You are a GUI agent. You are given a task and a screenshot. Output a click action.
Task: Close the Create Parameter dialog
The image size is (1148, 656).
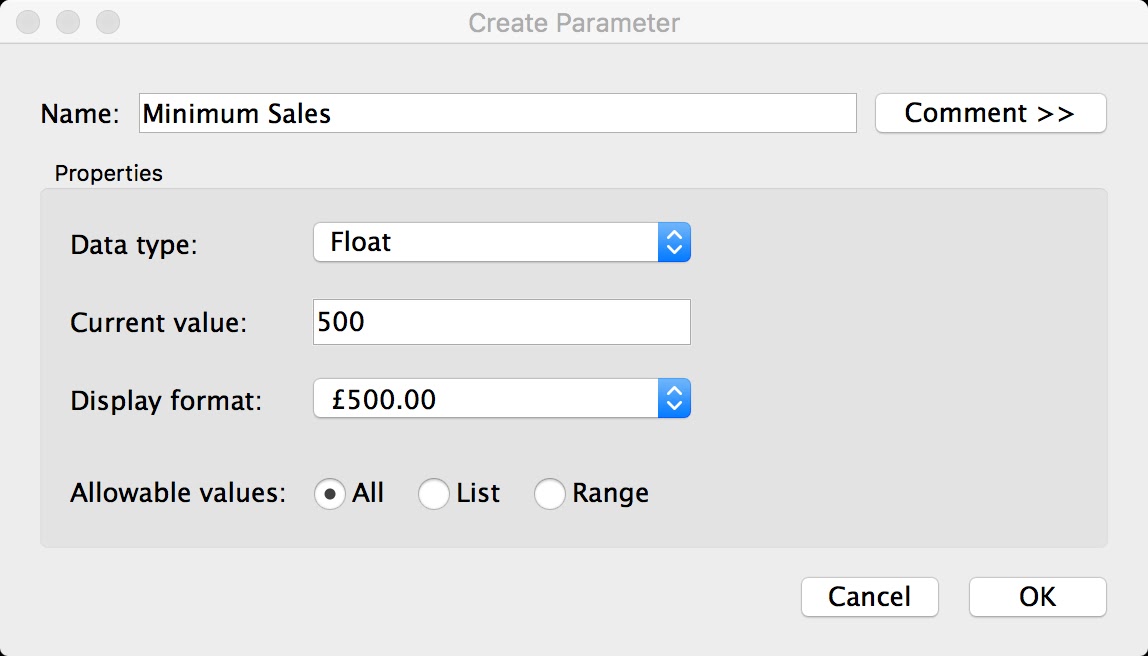pos(27,21)
